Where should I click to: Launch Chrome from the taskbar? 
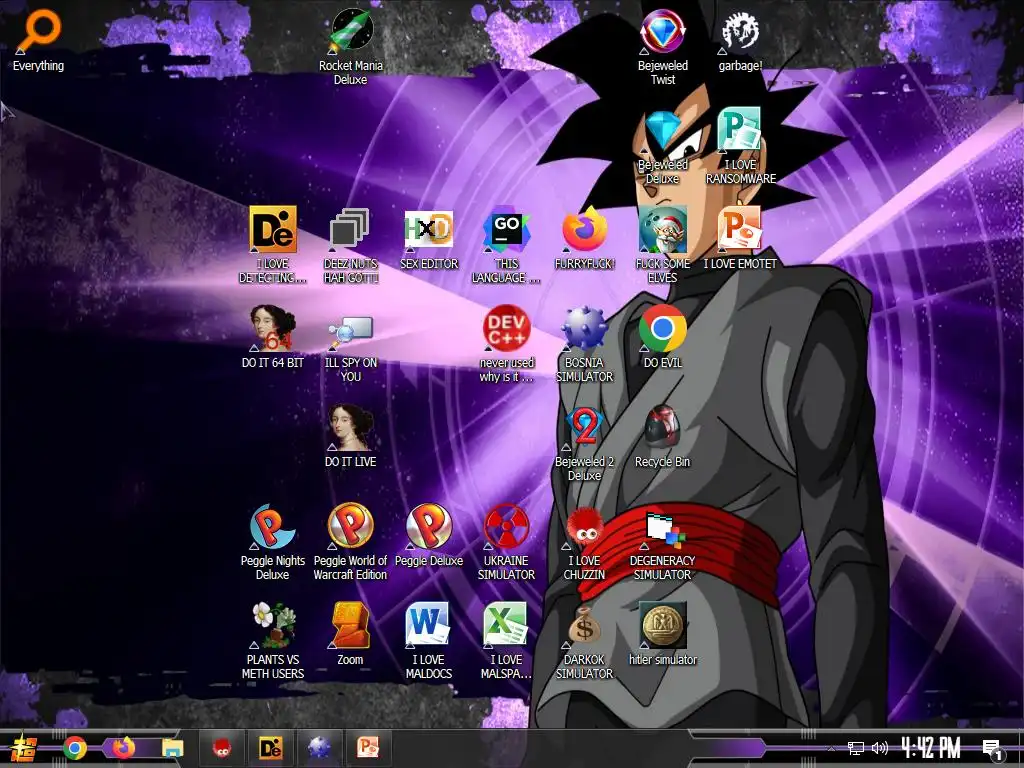coord(75,748)
